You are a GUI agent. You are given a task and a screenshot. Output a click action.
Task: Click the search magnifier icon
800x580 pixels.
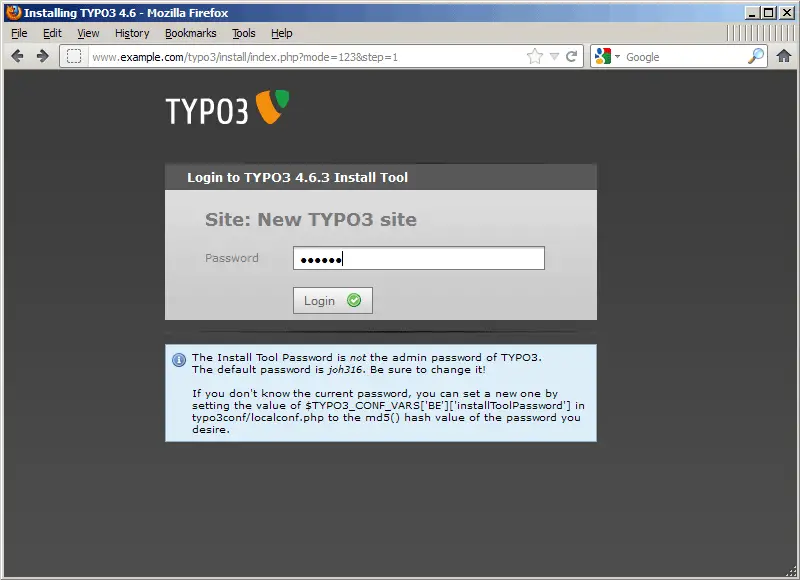(756, 56)
